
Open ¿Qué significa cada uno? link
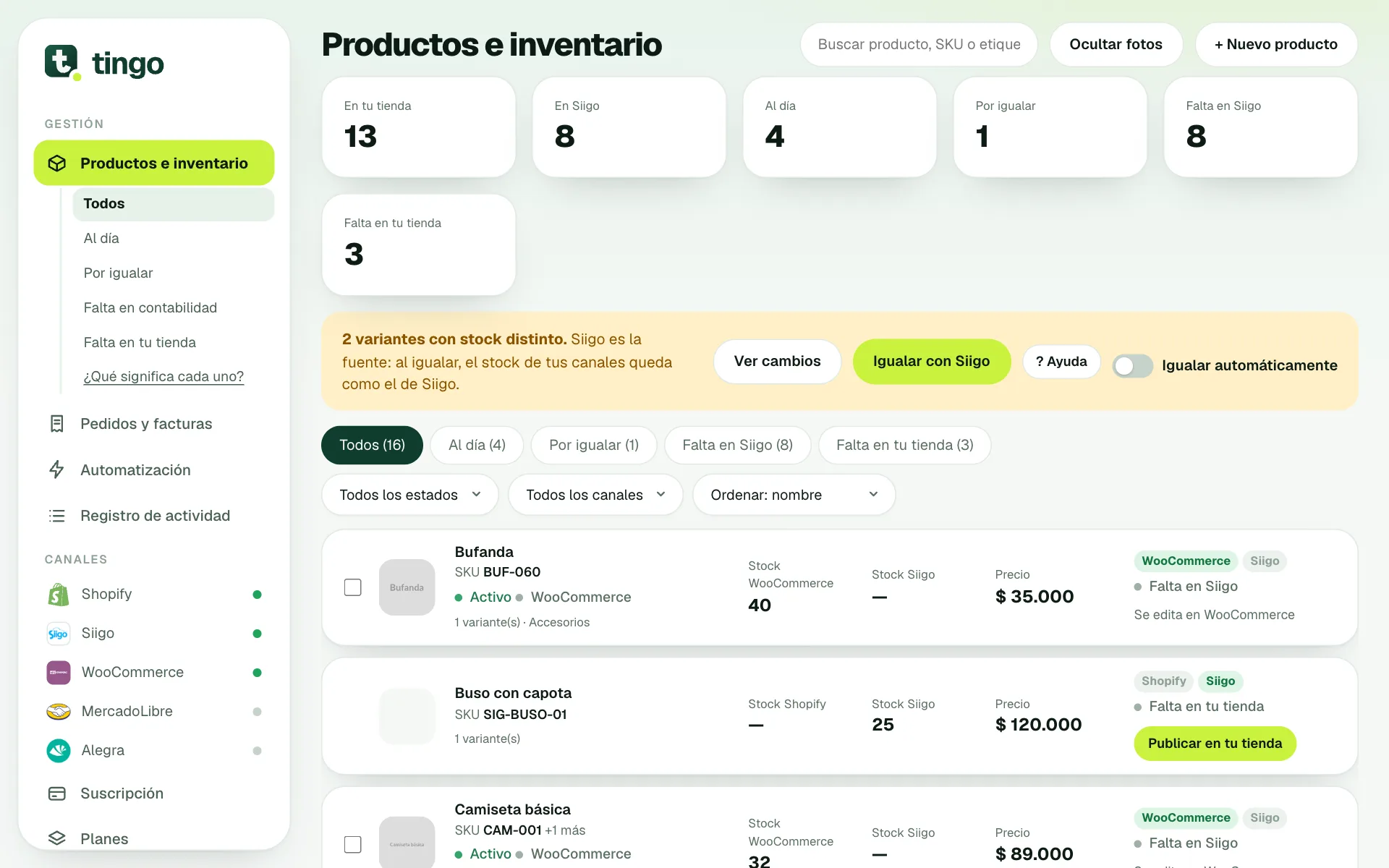pos(164,377)
